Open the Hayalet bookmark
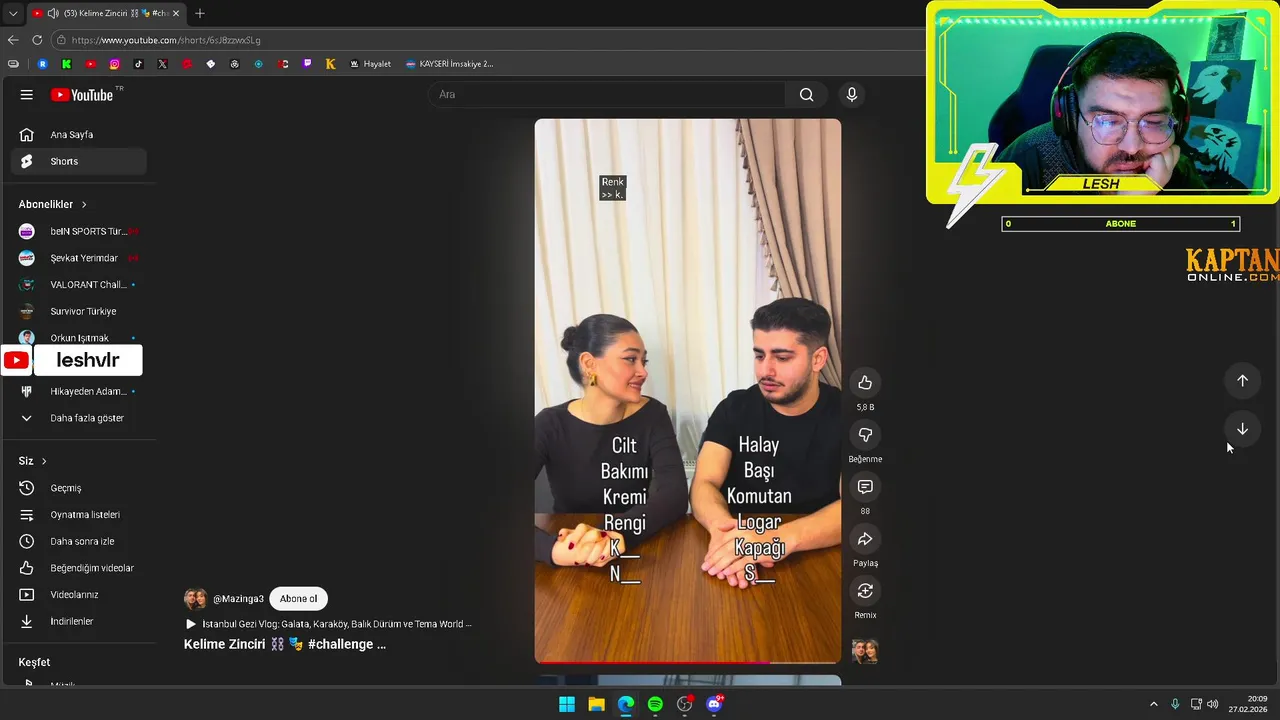Screen dimensions: 1280x720 coord(370,64)
